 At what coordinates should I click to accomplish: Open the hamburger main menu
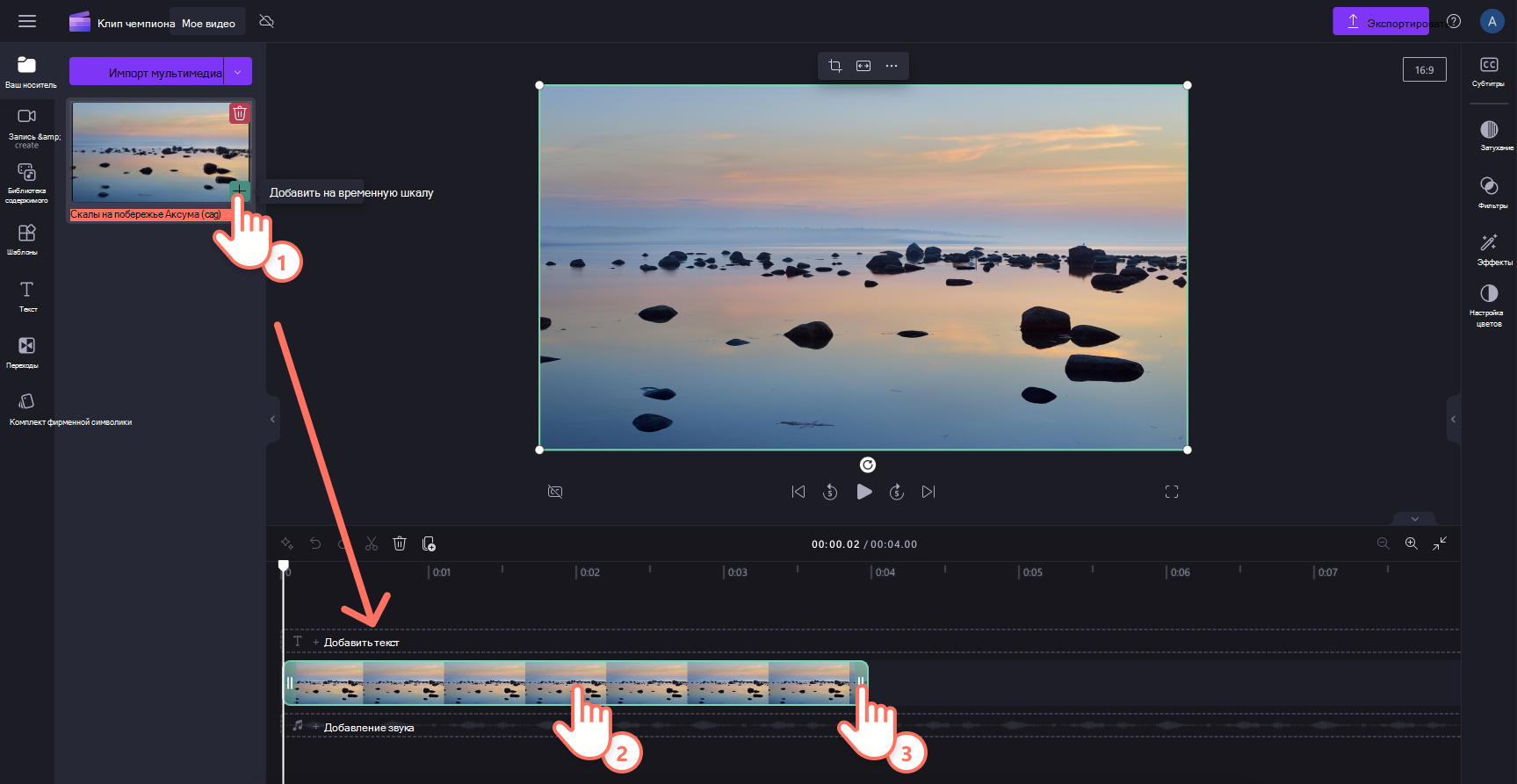(27, 21)
